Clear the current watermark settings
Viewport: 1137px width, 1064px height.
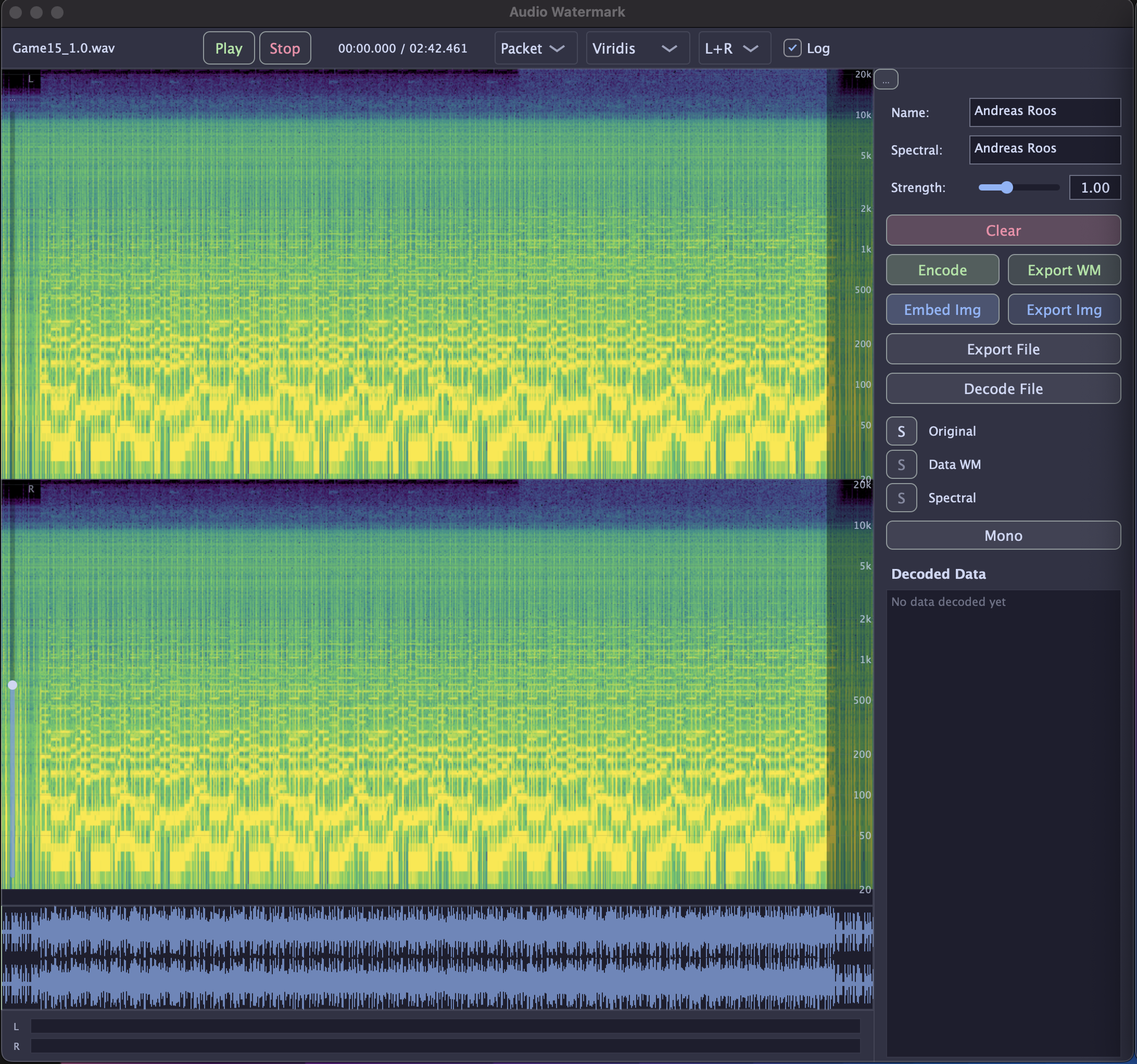pos(1003,231)
